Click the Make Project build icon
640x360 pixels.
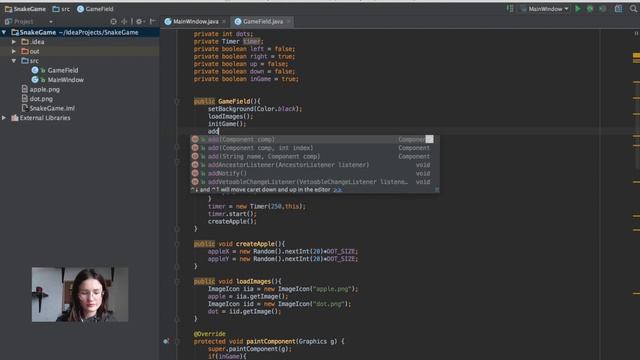pyautogui.click(x=510, y=9)
